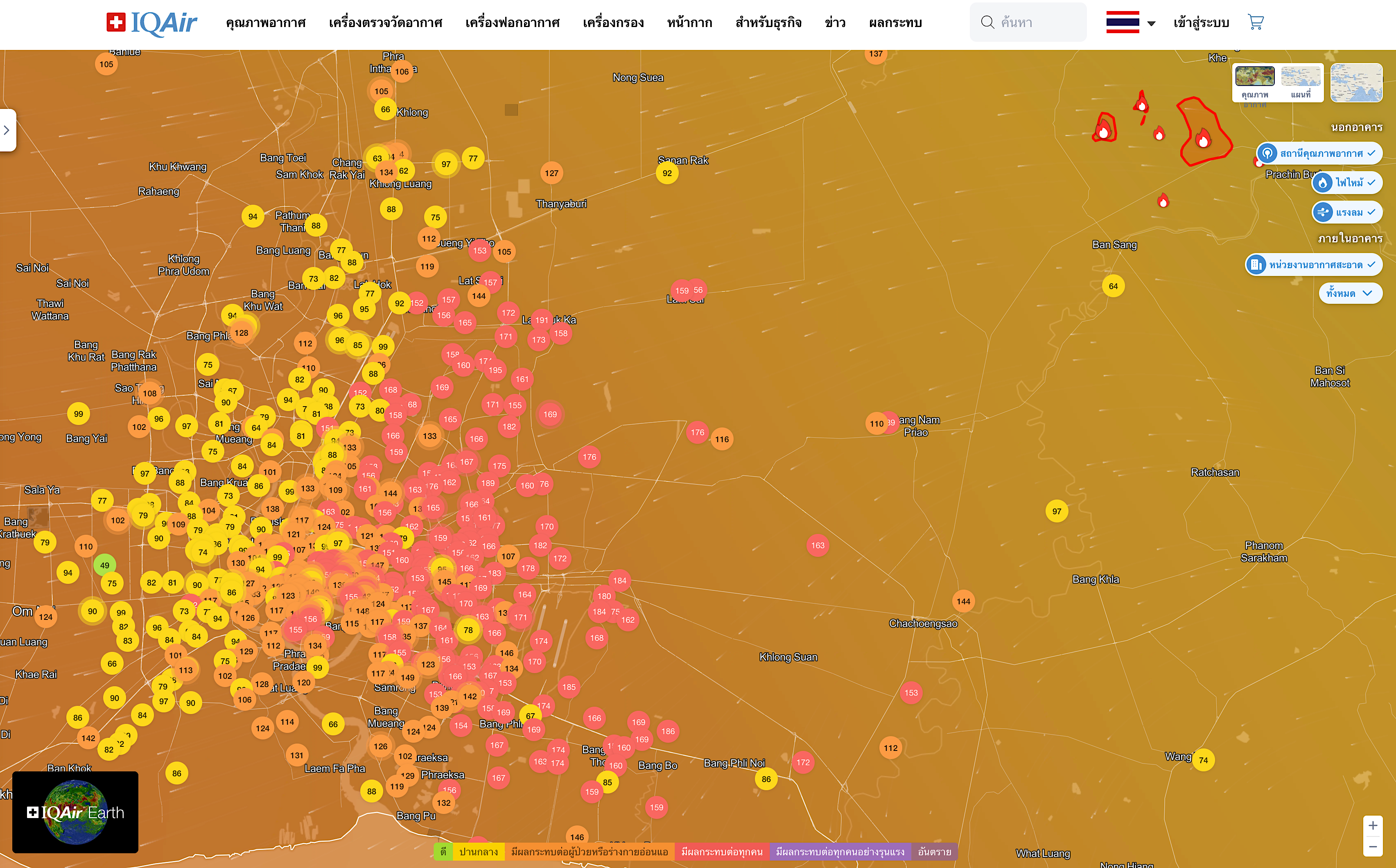The height and width of the screenshot is (868, 1396).
Task: Click the เข้าสู่ระบบ login link
Action: pos(1201,23)
